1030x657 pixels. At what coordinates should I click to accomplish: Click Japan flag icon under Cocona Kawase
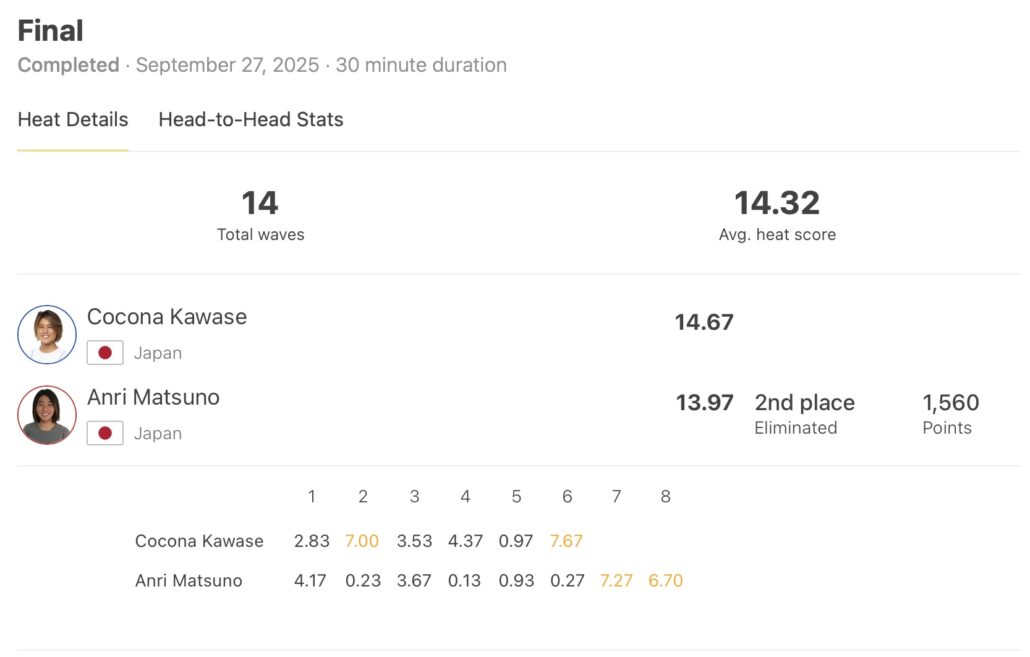tap(105, 353)
